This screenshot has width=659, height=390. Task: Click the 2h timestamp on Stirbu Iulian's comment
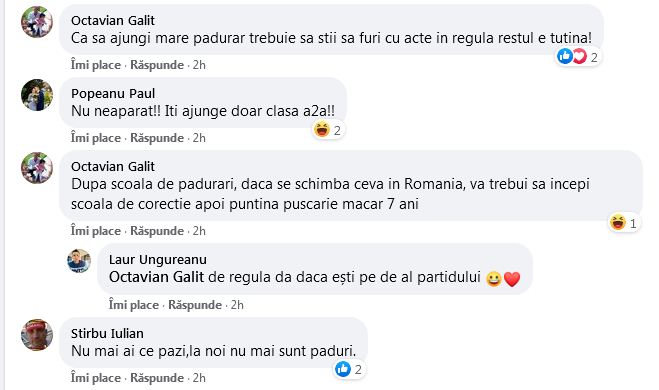pyautogui.click(x=199, y=378)
